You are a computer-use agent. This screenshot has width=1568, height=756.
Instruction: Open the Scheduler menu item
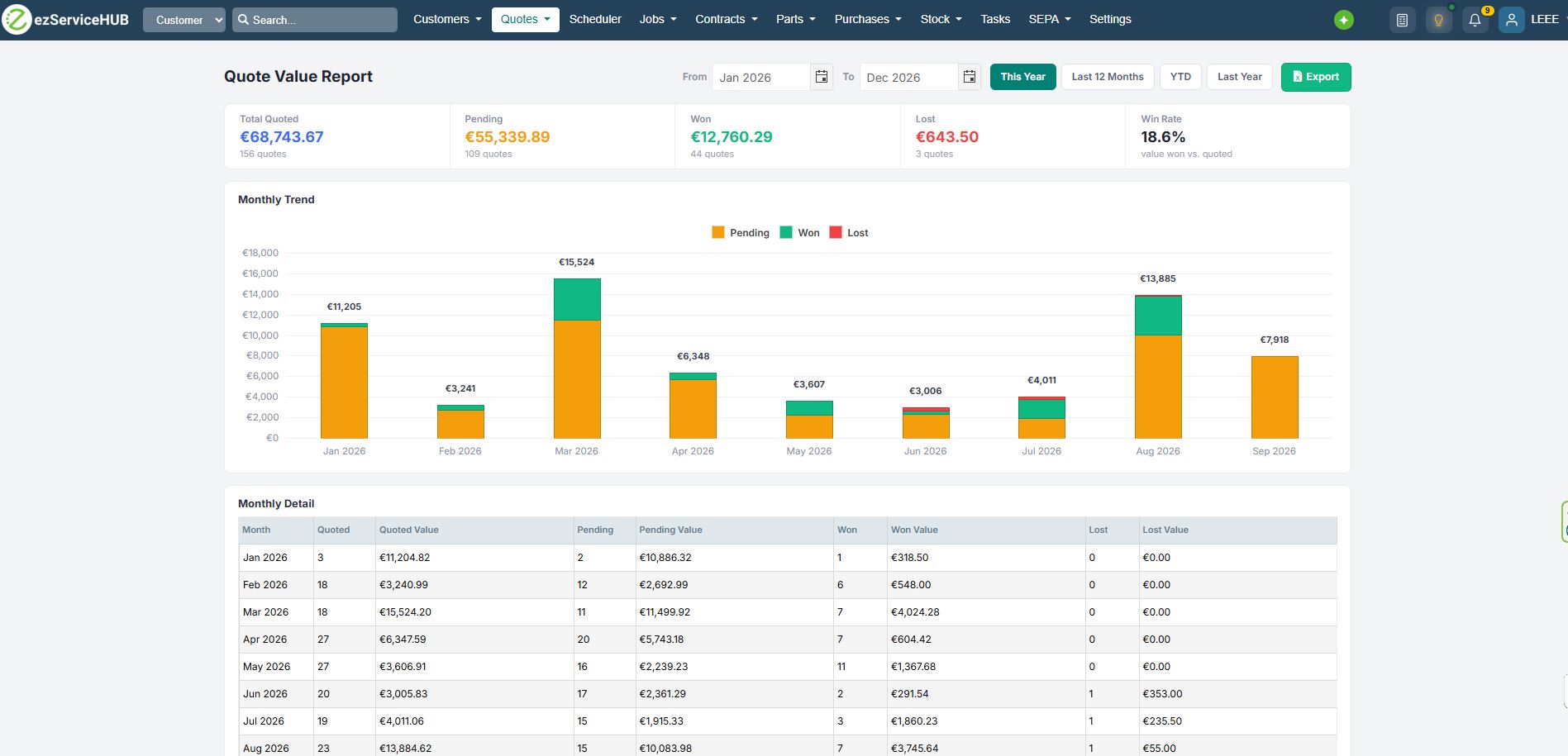tap(595, 19)
